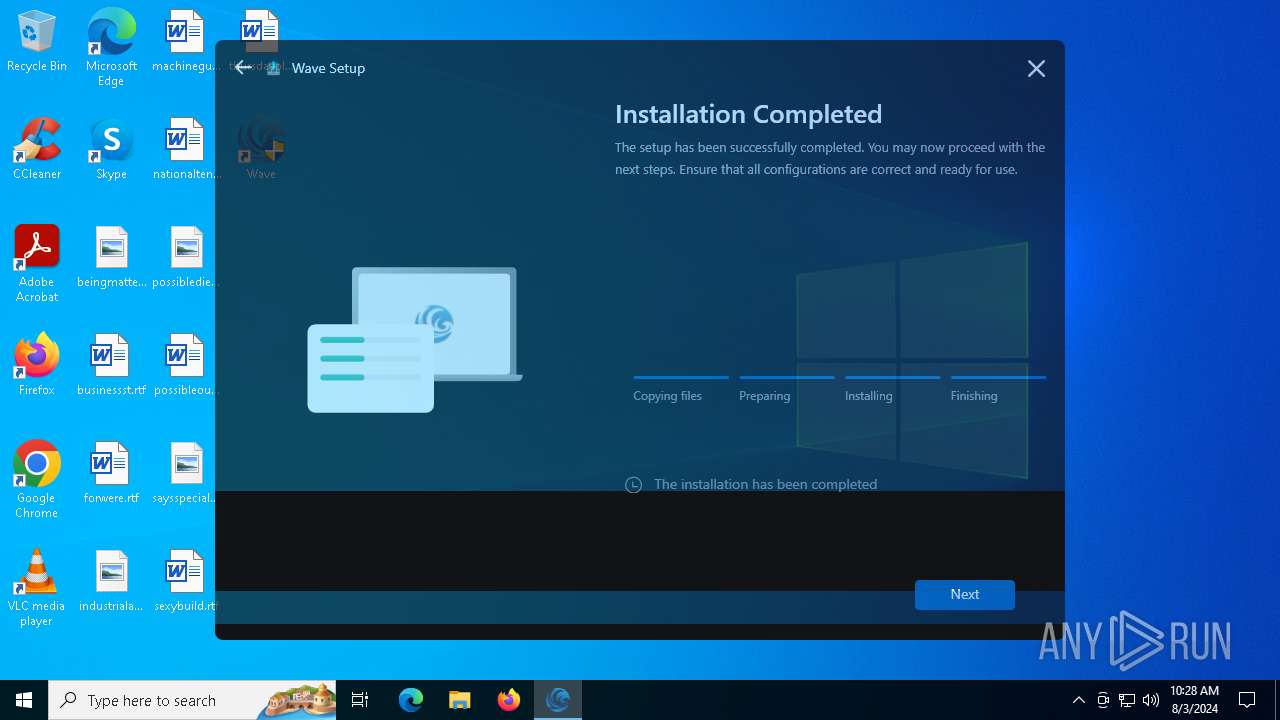Open Task View from the taskbar

point(360,700)
